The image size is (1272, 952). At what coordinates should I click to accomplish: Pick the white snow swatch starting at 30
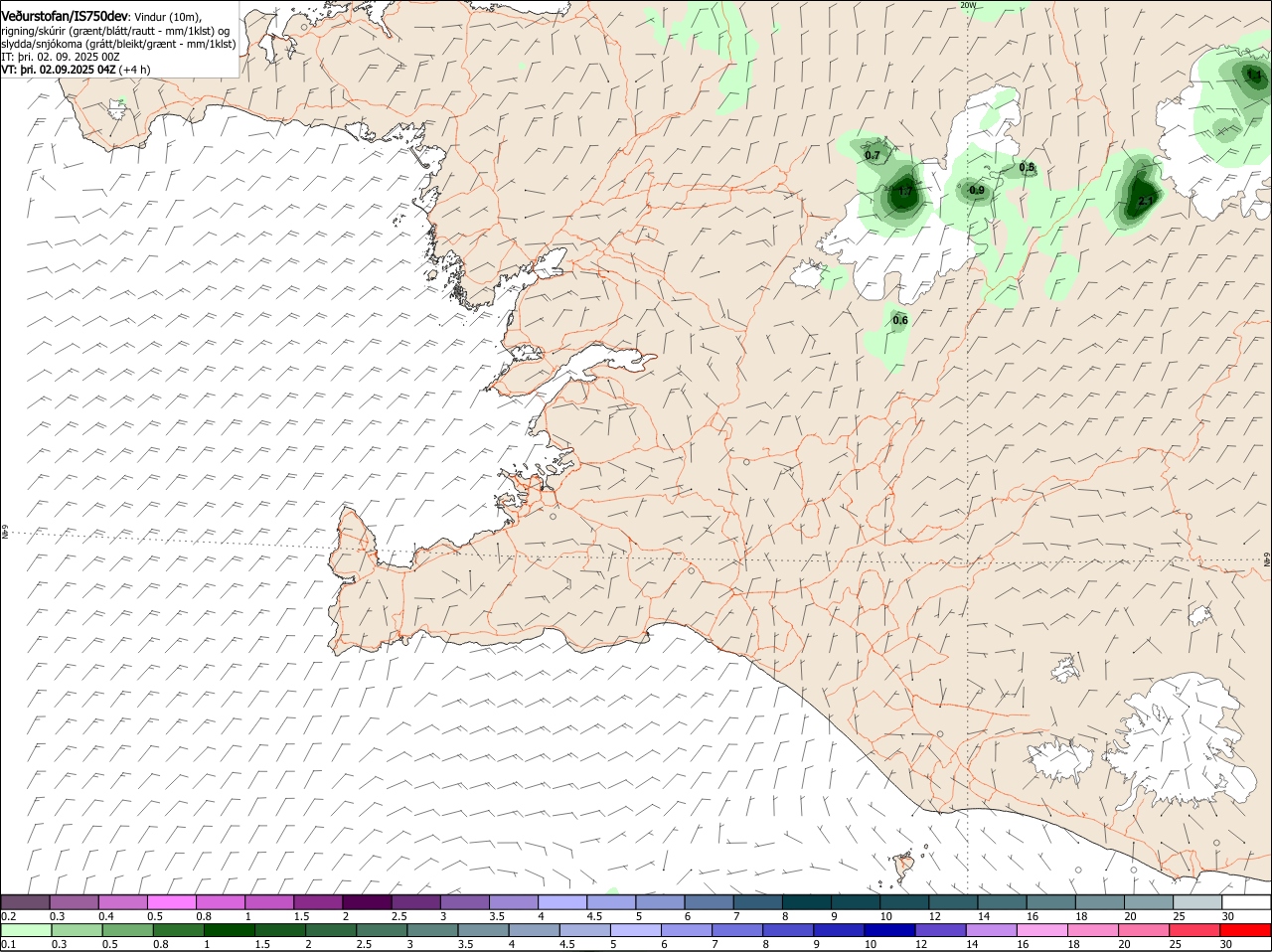click(x=1246, y=901)
